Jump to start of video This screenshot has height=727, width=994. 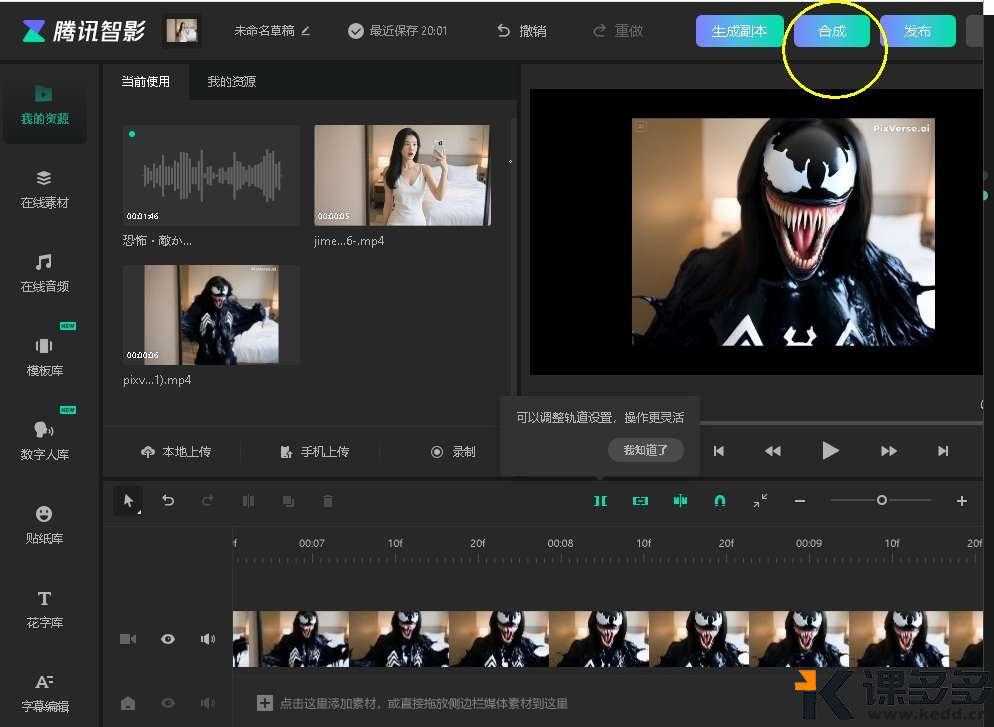[718, 451]
